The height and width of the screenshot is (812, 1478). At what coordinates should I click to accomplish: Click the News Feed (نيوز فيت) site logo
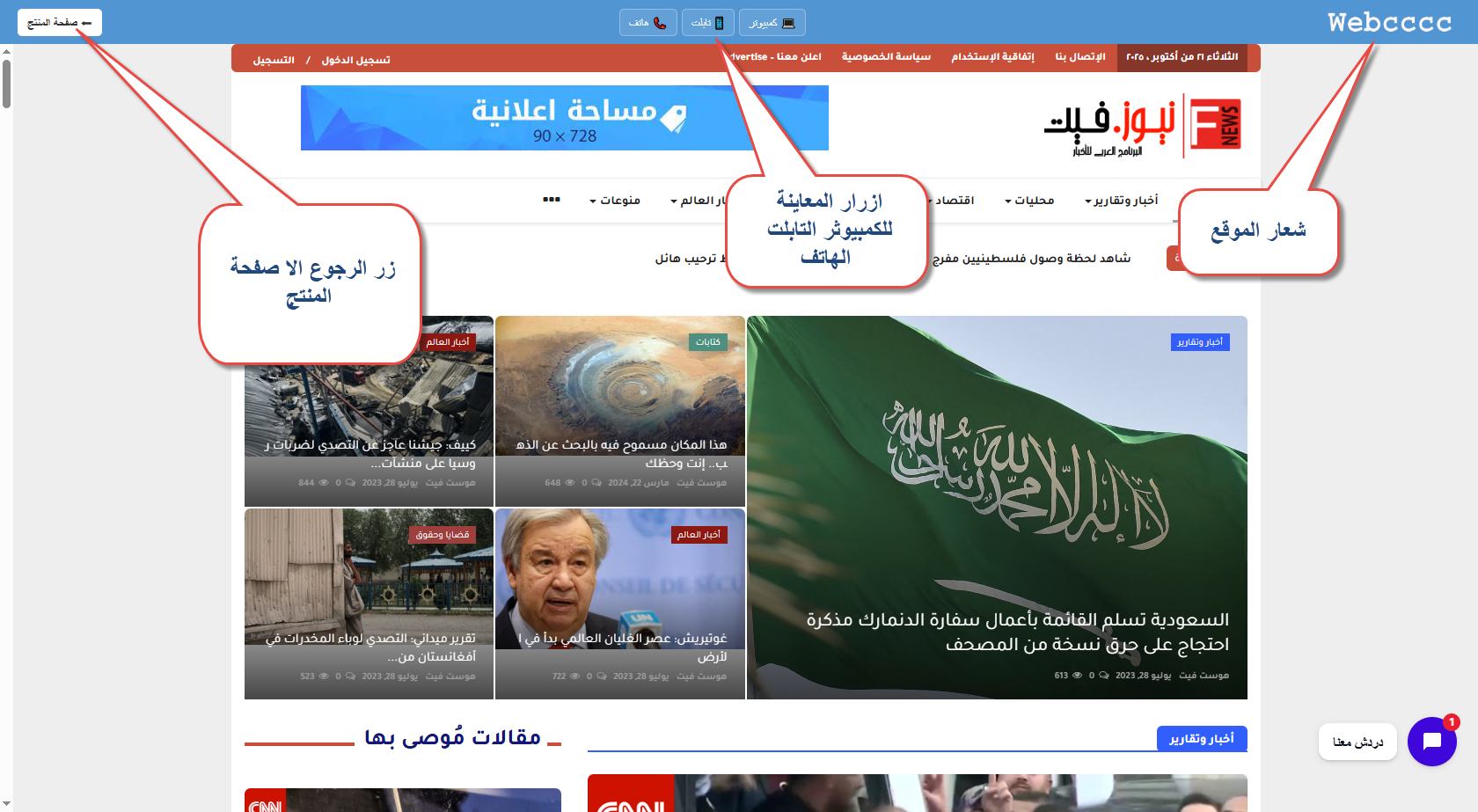tap(1142, 126)
